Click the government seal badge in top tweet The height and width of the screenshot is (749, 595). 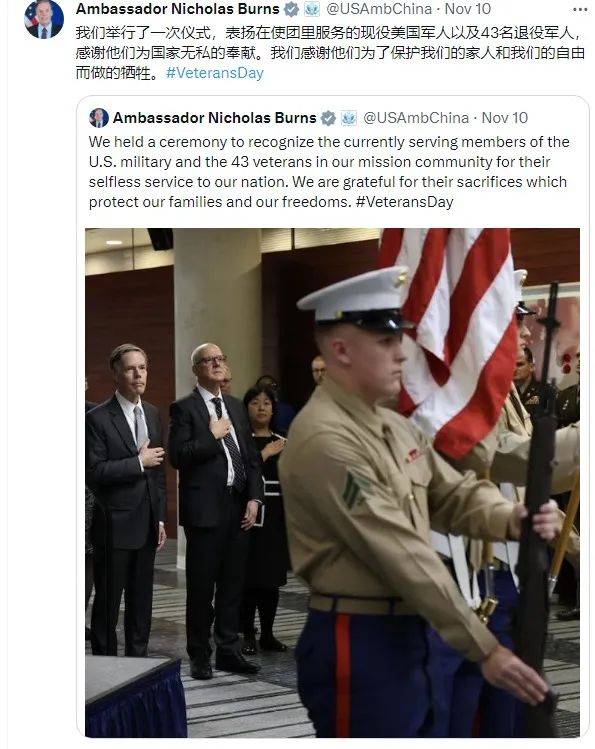[312, 9]
